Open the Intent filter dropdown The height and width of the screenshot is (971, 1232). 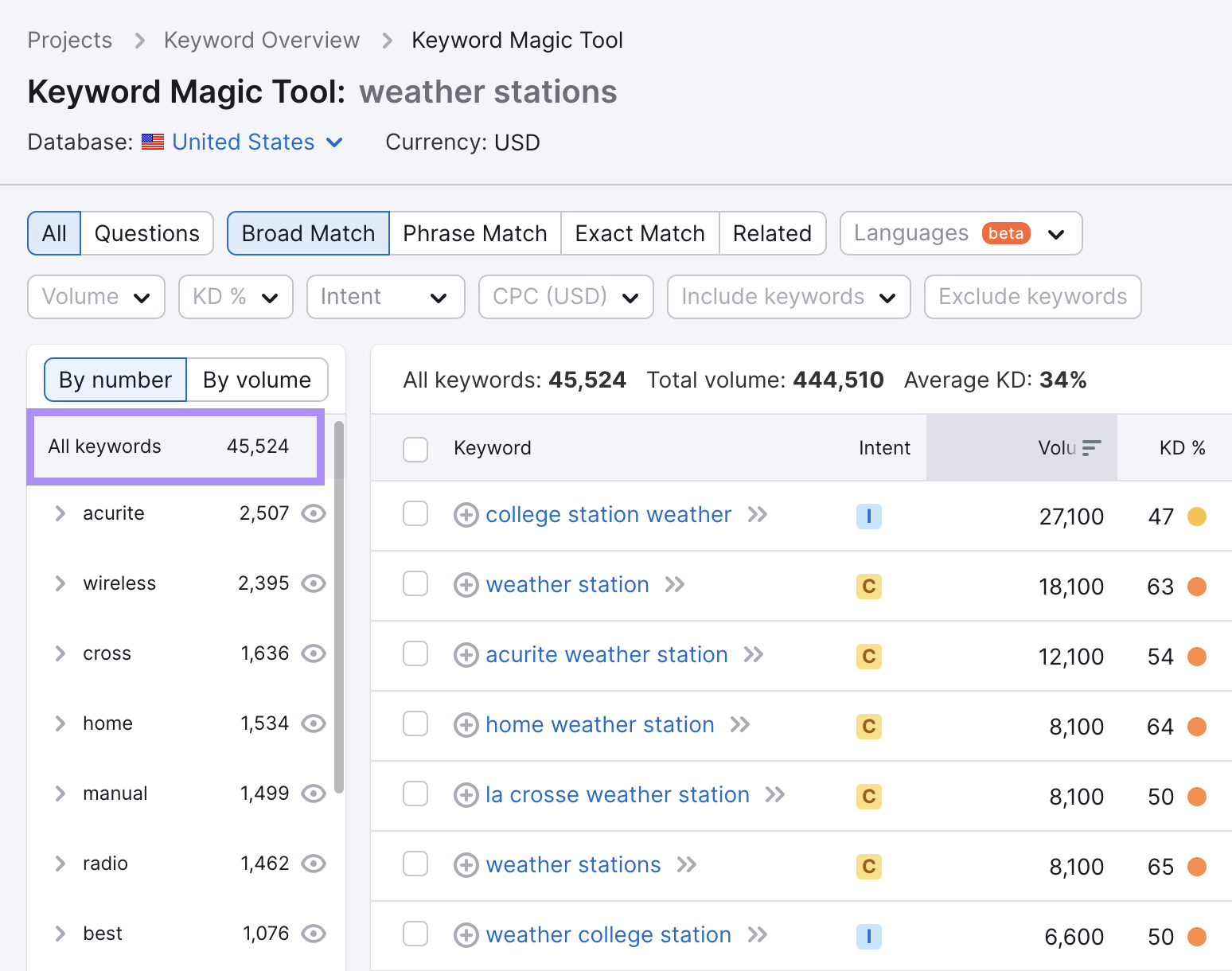coord(386,297)
